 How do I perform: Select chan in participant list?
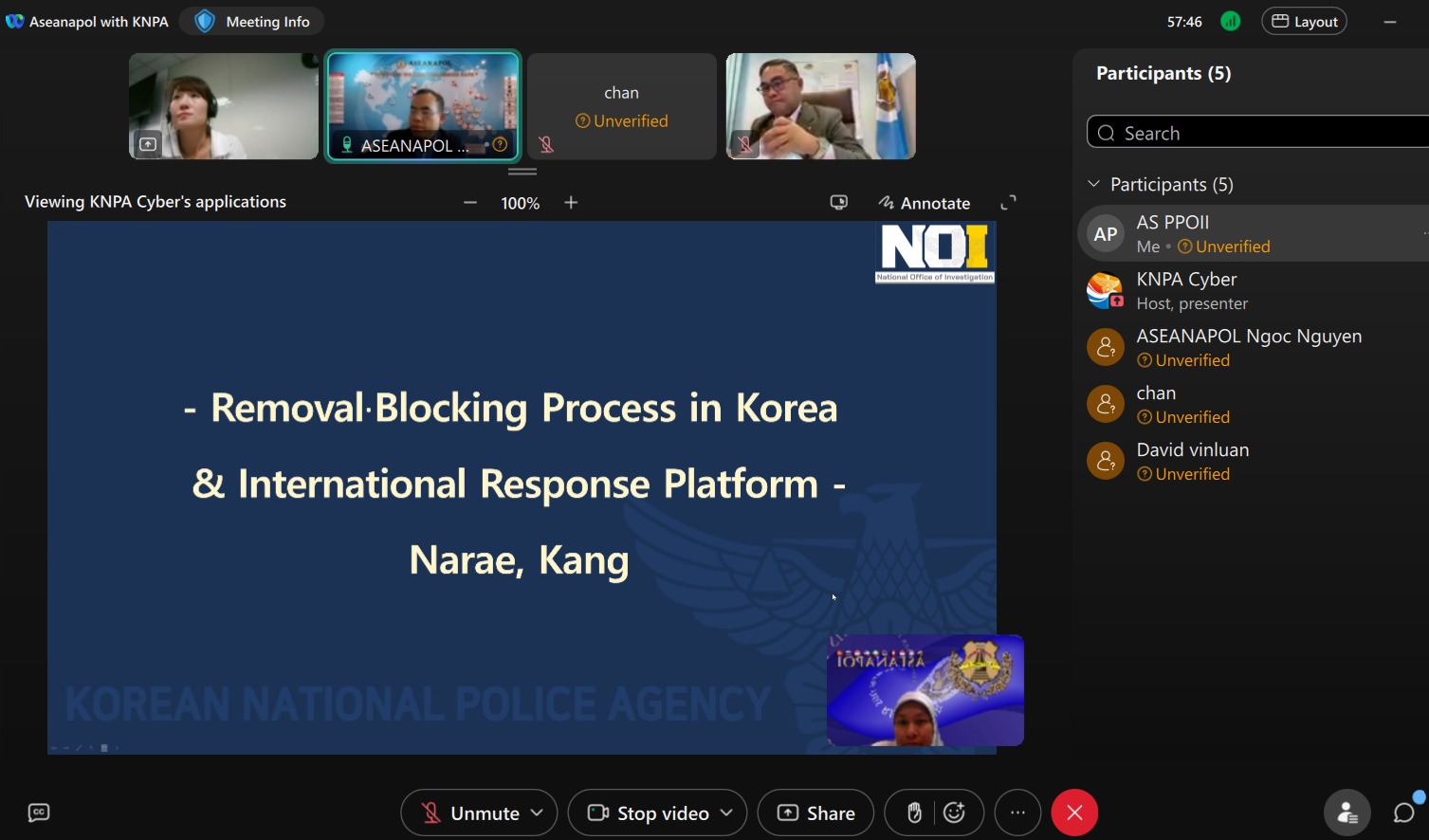point(1254,404)
